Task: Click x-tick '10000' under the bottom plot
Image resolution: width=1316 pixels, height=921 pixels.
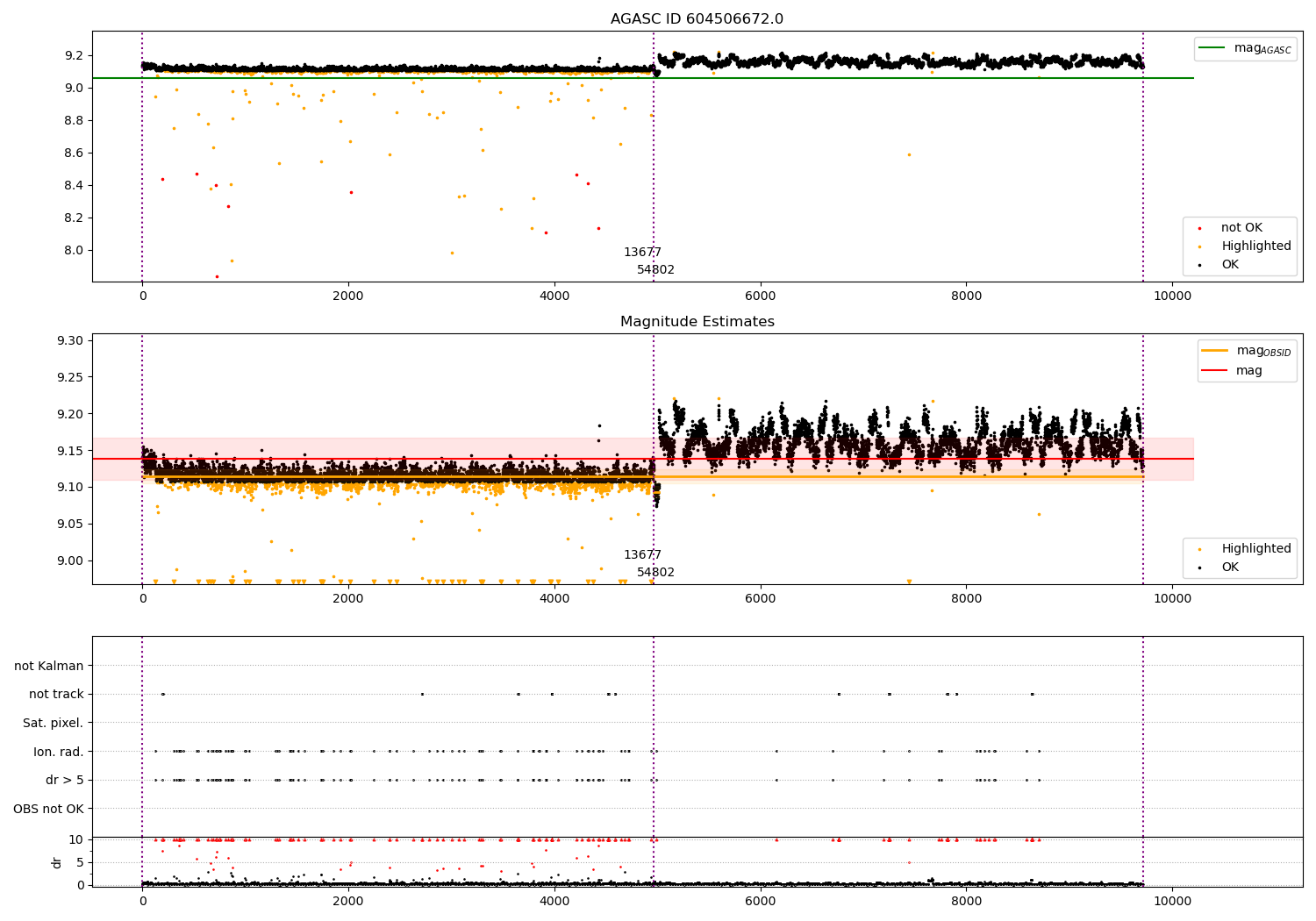Action: click(x=1172, y=901)
